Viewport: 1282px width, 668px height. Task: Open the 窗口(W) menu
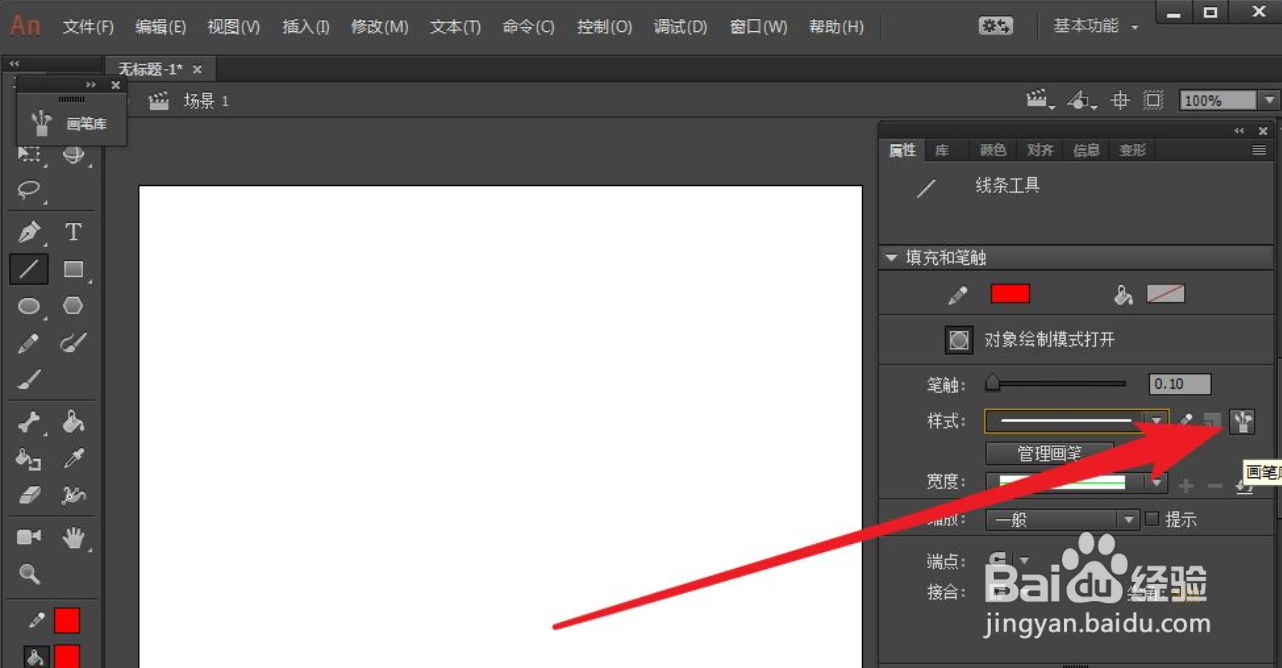758,27
